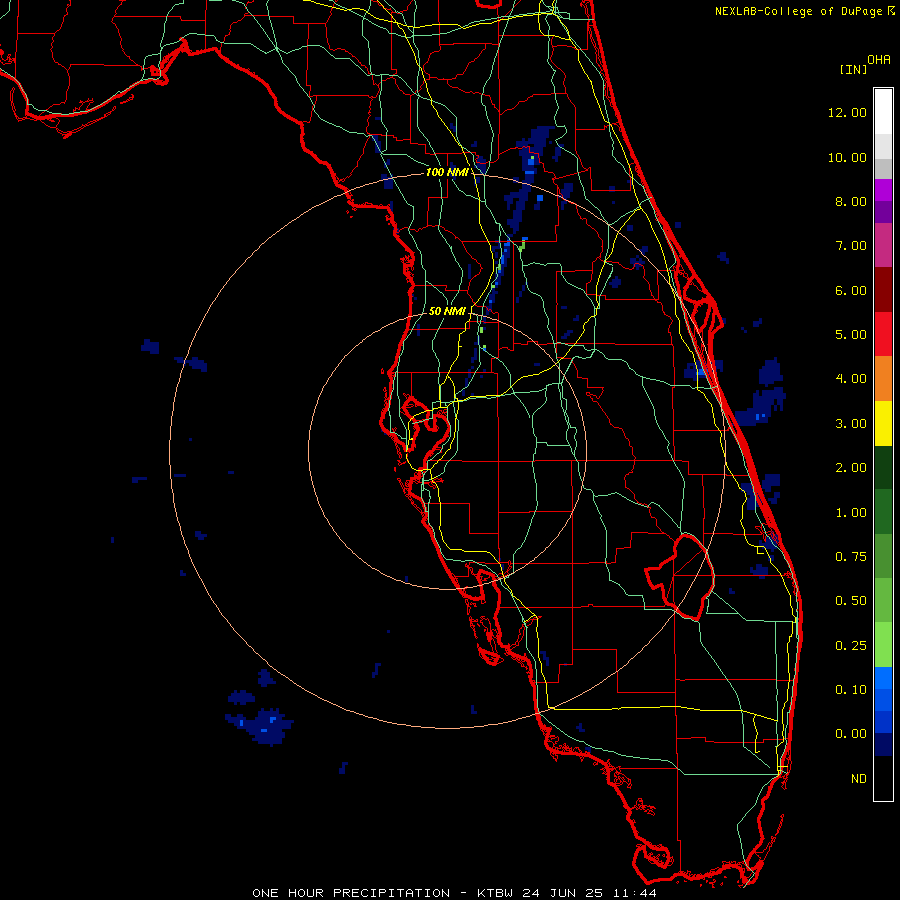The image size is (900, 900).
Task: Select the 0.00 legend value
Action: point(851,734)
